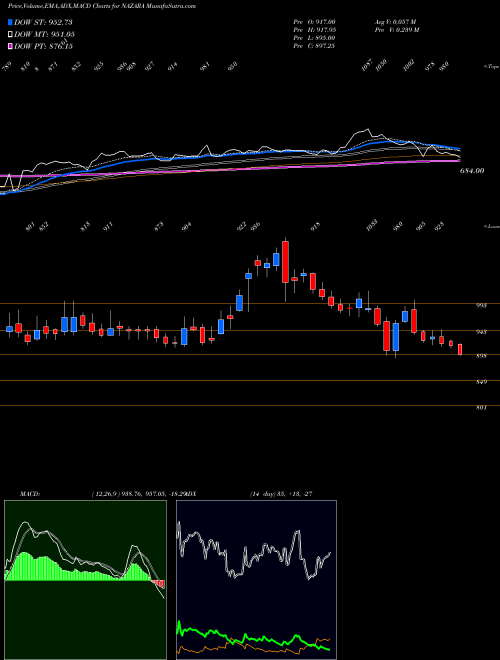
Task: Click the last red candlestick at 898 level
Action: pyautogui.click(x=460, y=349)
